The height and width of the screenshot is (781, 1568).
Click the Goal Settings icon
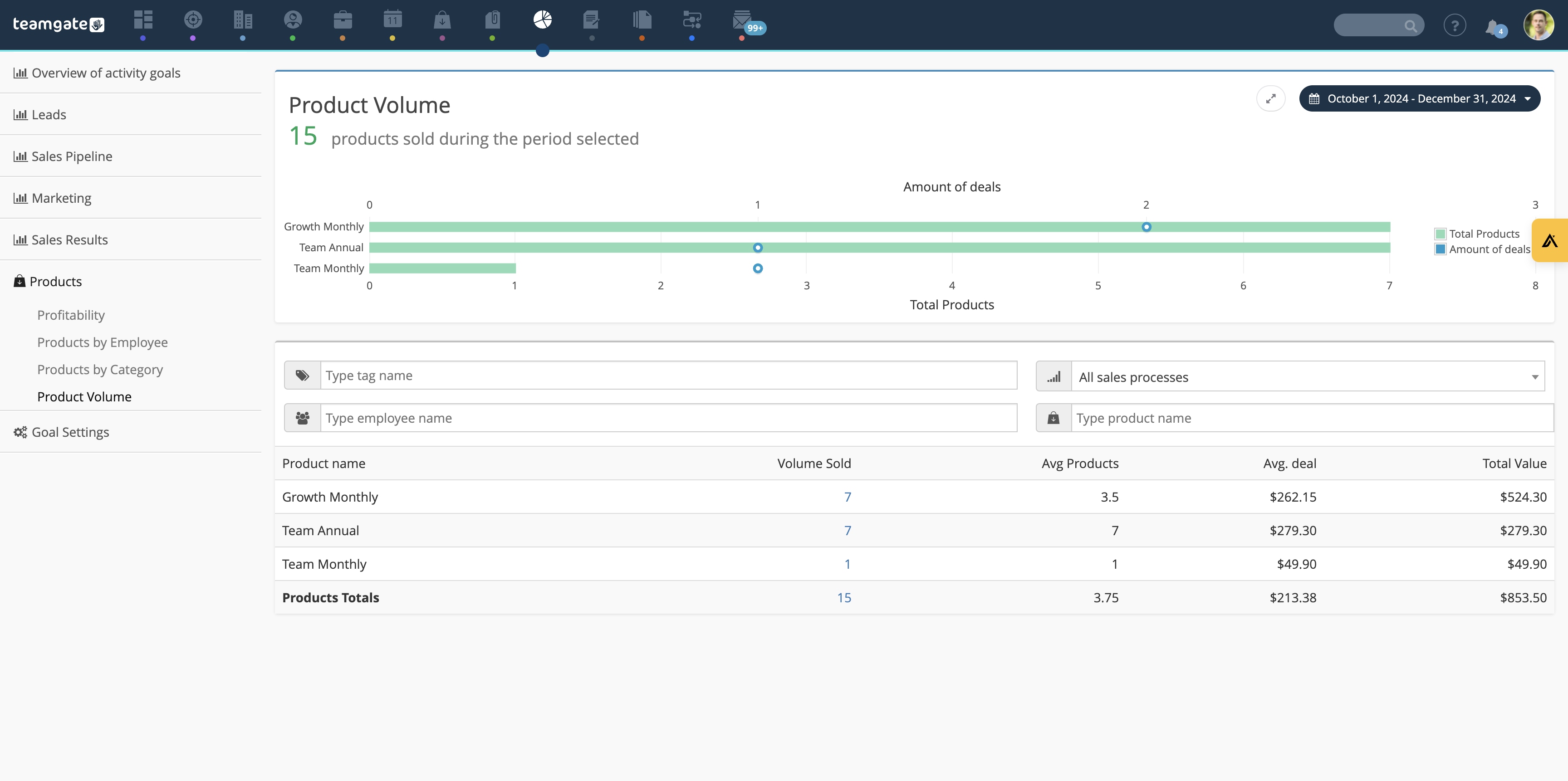(x=20, y=432)
